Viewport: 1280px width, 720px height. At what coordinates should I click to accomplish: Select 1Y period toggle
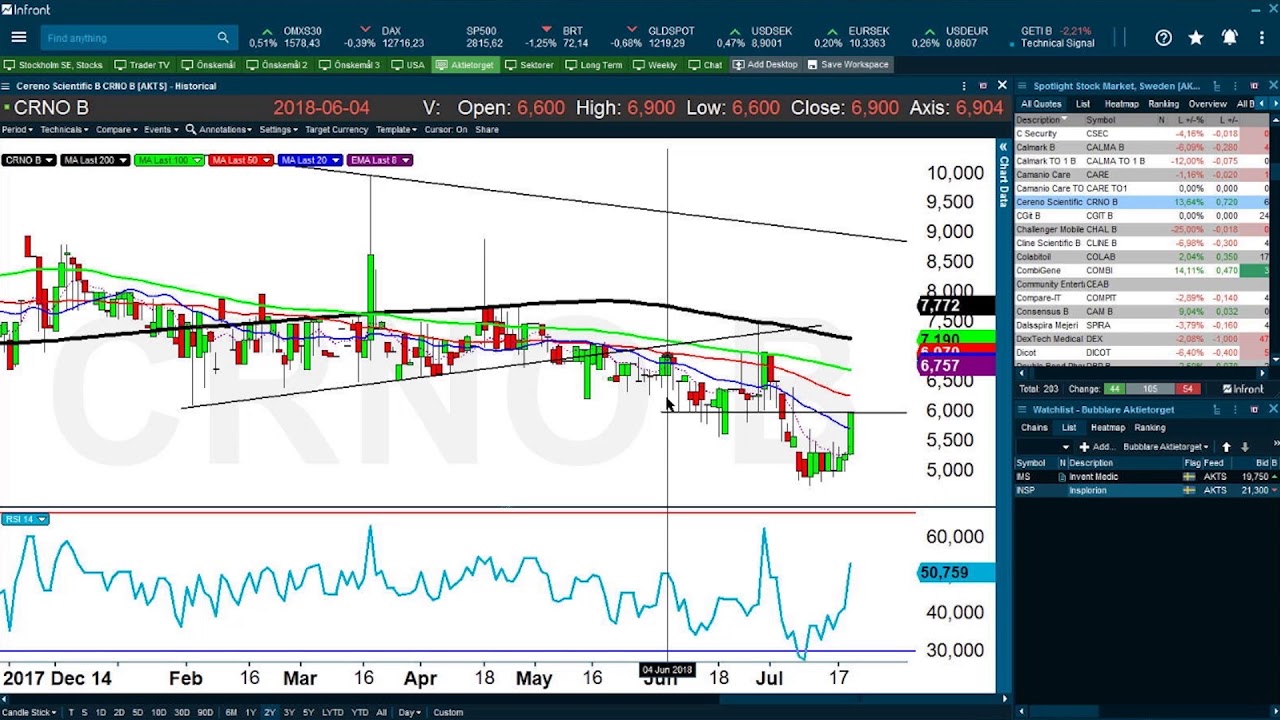point(250,712)
